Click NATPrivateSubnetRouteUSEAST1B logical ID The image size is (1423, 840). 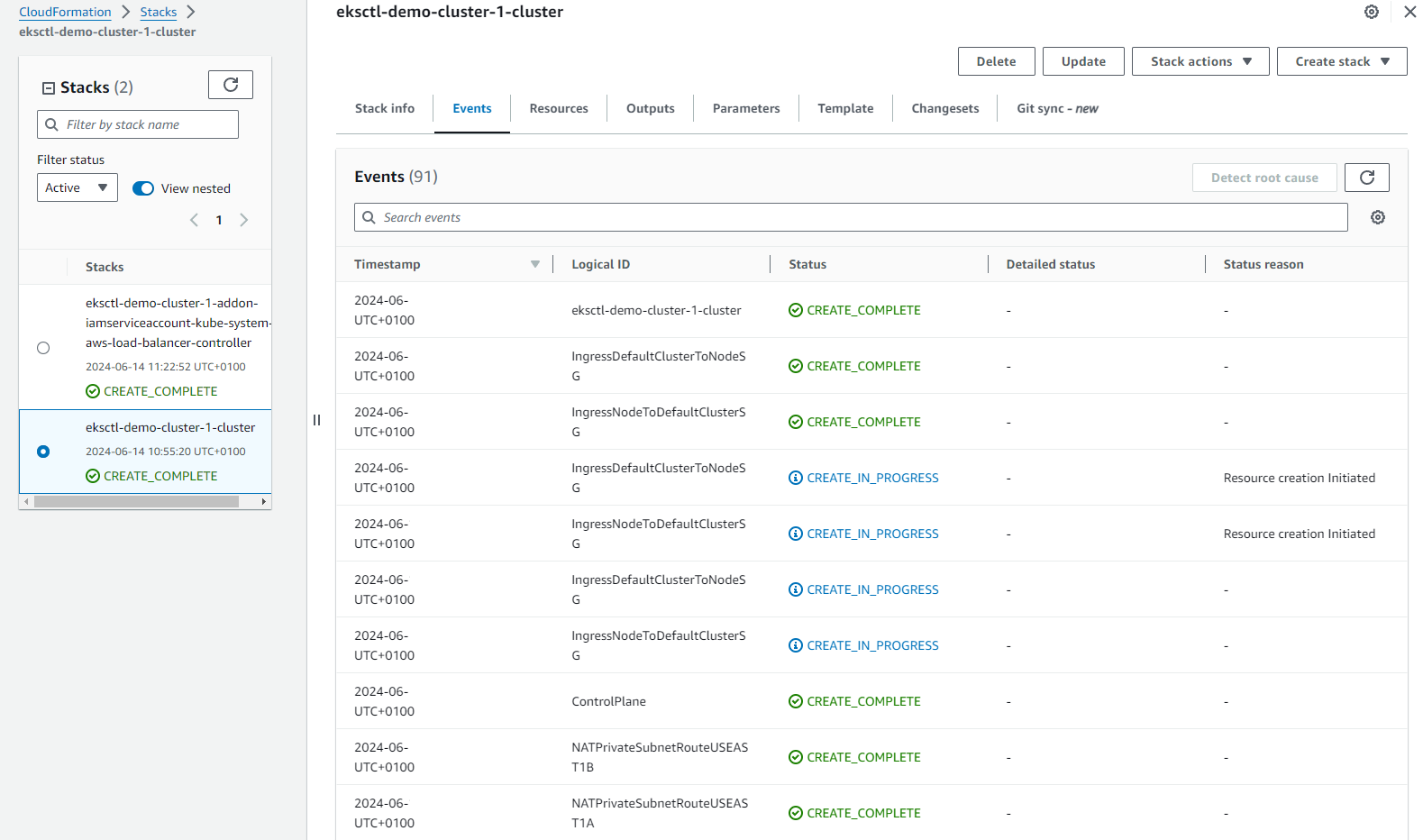(x=660, y=757)
